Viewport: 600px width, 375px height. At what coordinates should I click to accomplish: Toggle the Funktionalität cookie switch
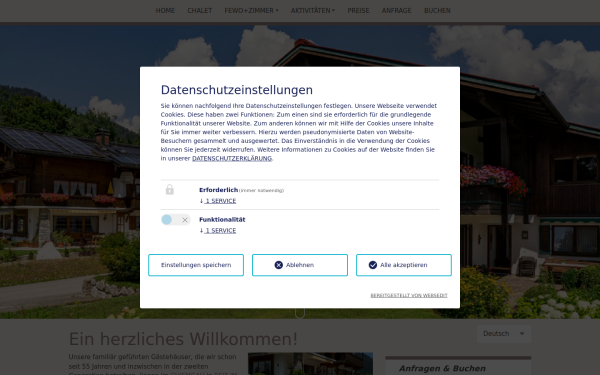176,220
